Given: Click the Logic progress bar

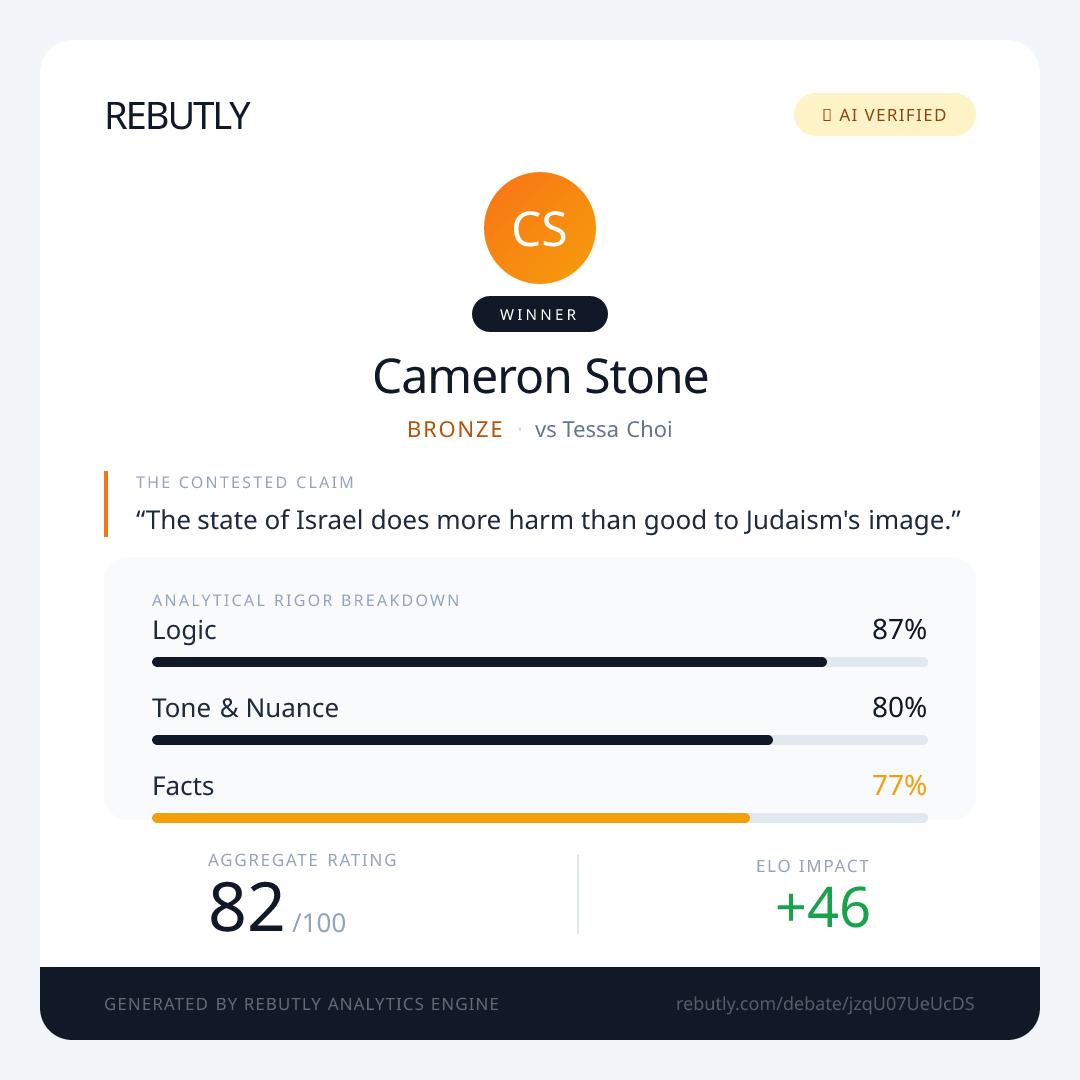Looking at the screenshot, I should (540, 662).
